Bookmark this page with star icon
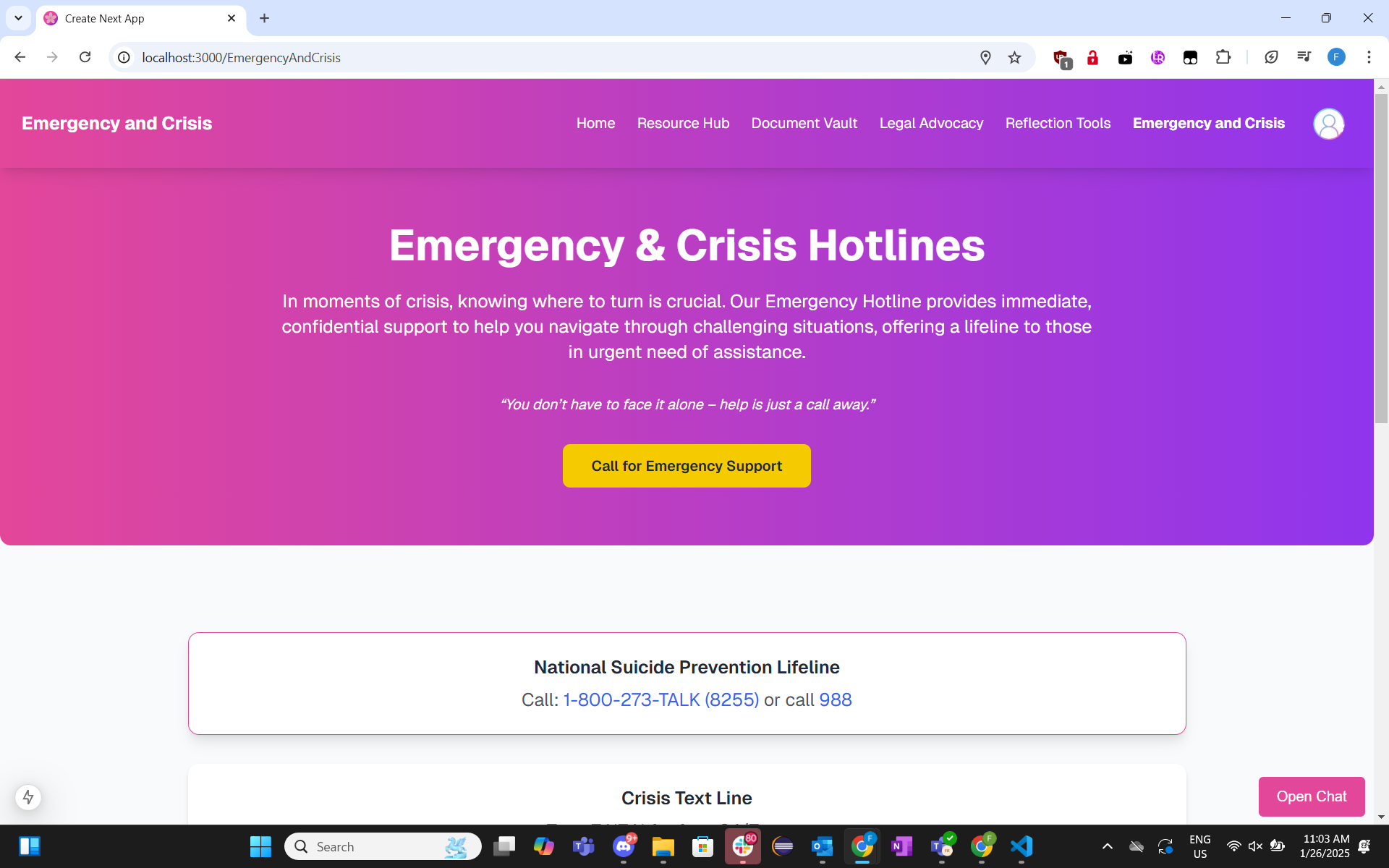 1014,58
